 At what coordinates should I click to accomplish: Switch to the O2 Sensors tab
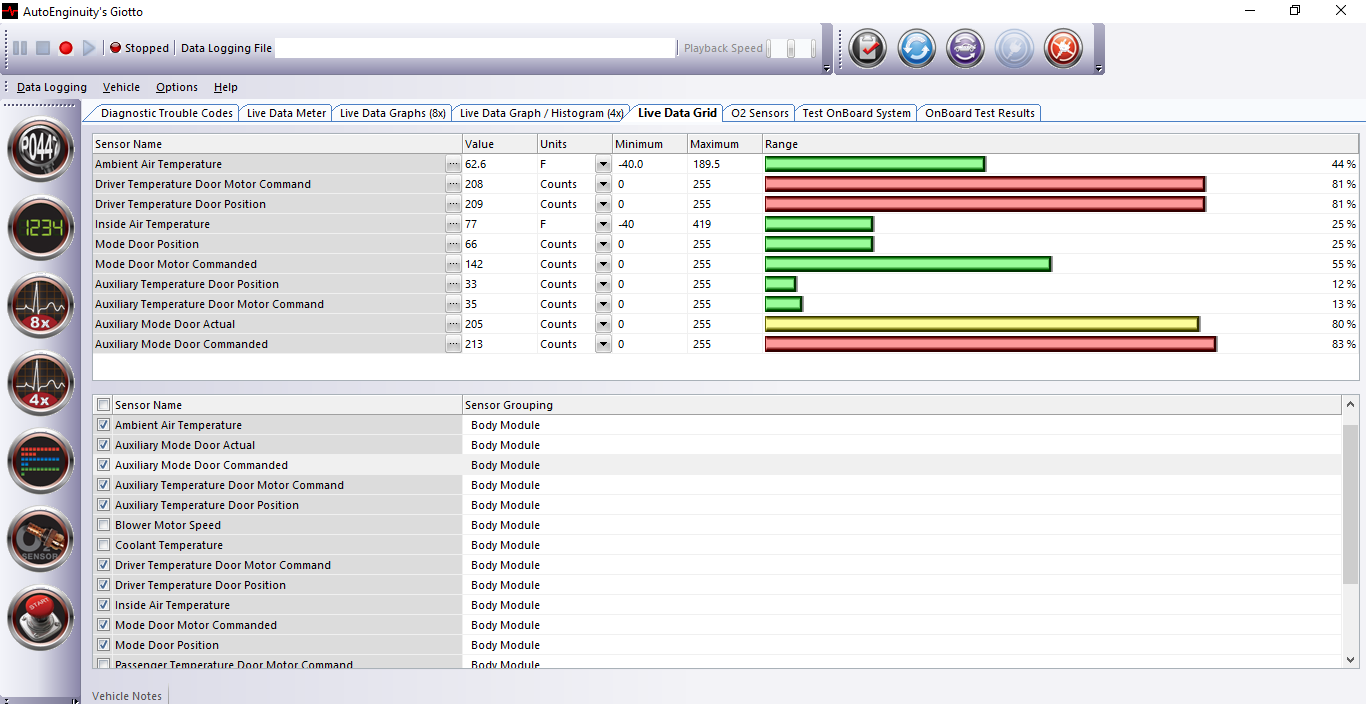(x=759, y=113)
